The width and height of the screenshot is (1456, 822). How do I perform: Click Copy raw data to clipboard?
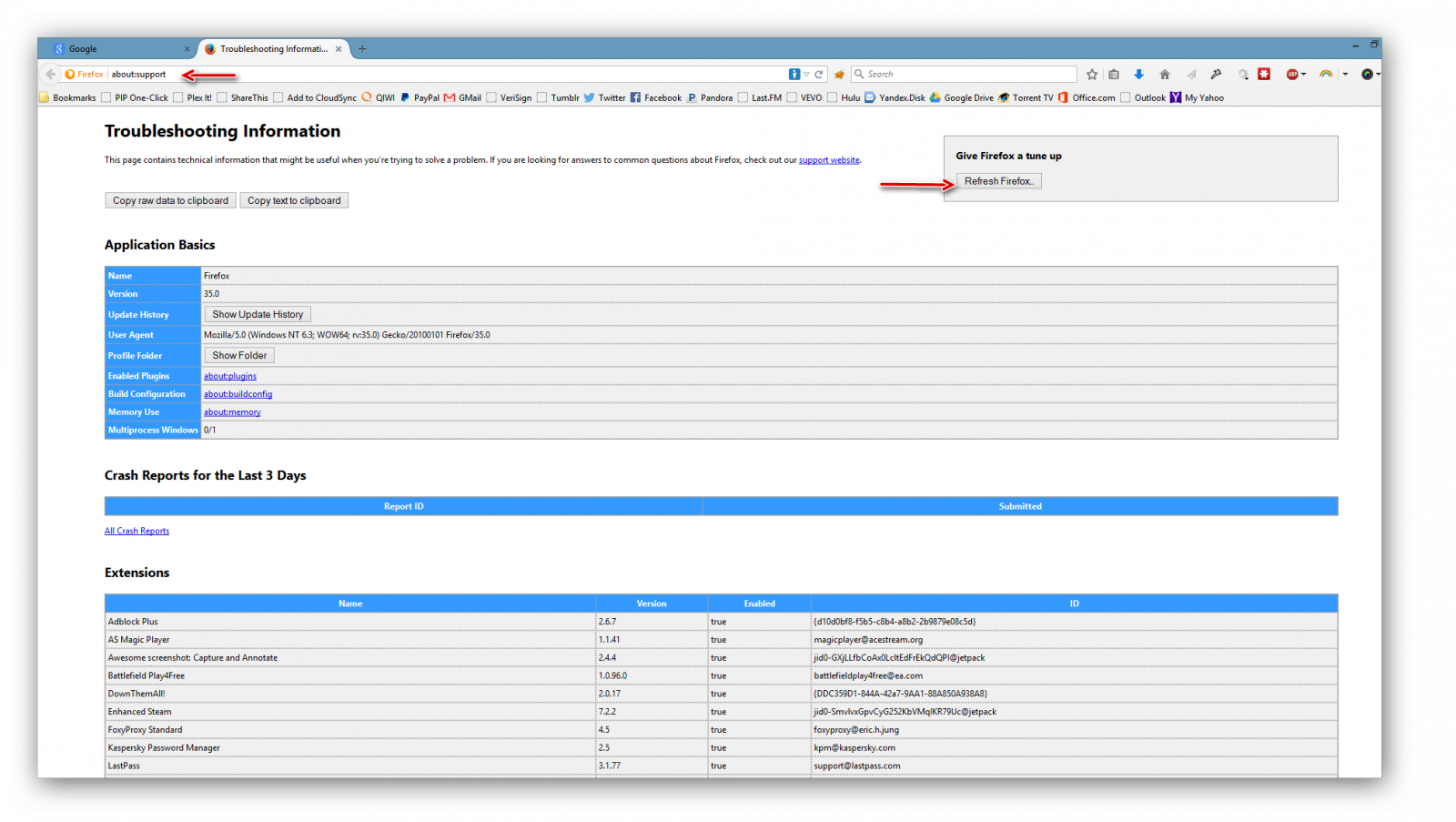(x=170, y=200)
